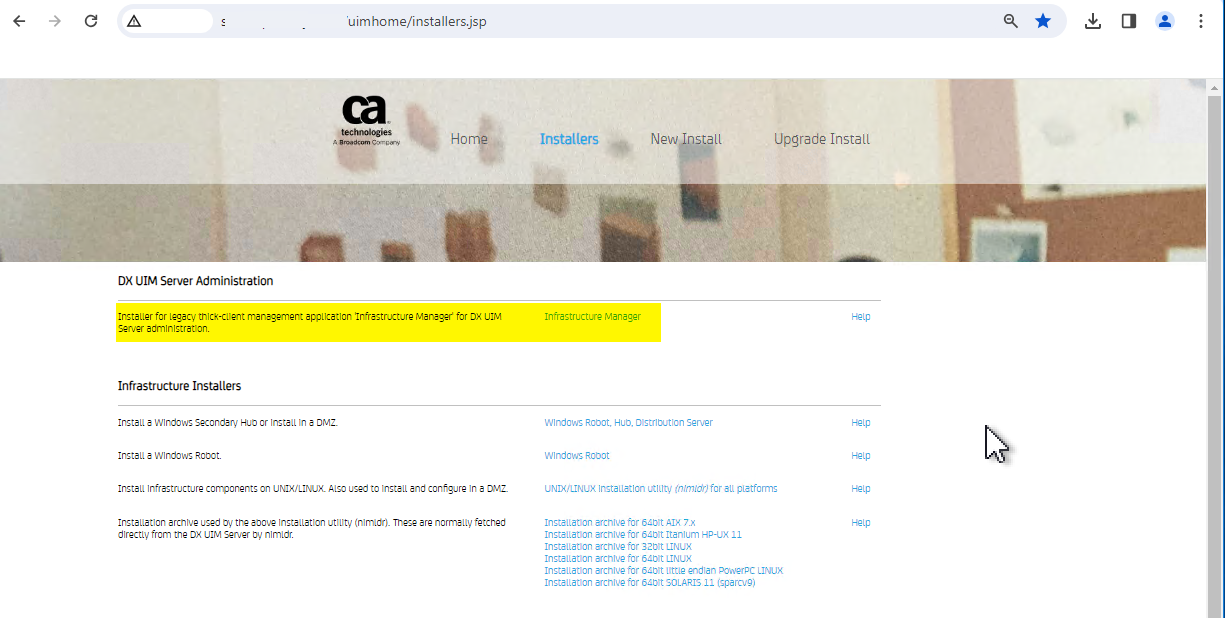Download archive for 64bit SOLARIS 11 (sparcv9)
The width and height of the screenshot is (1225, 618).
tap(649, 583)
